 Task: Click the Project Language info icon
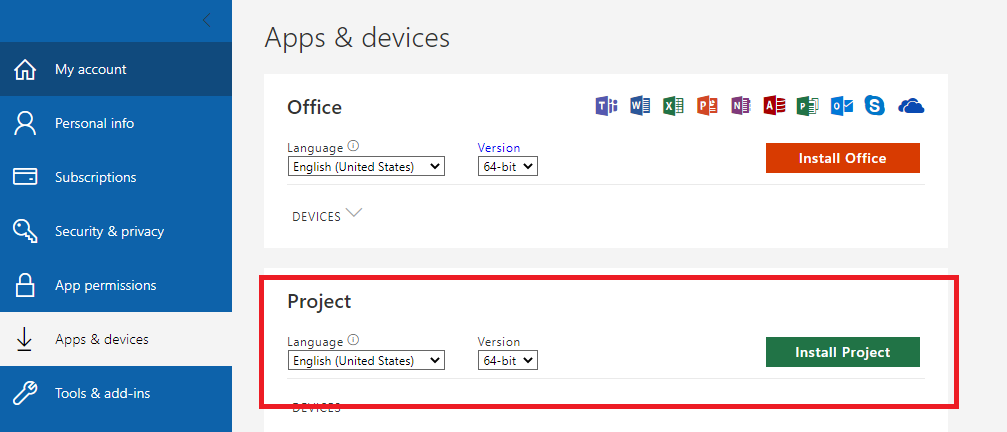coord(353,340)
